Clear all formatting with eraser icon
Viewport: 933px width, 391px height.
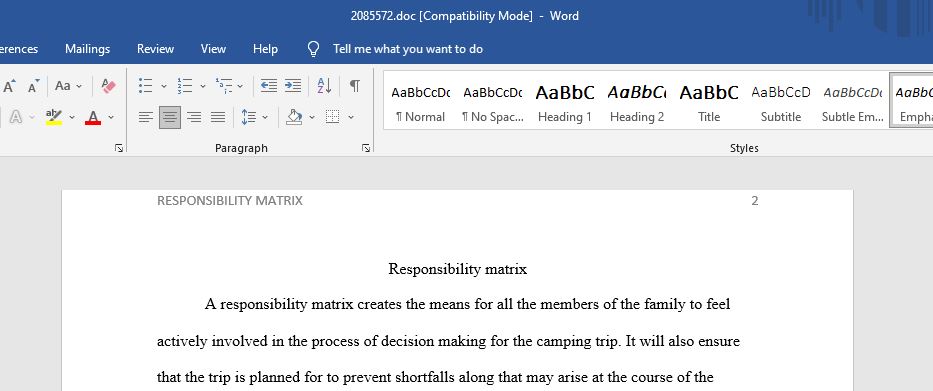click(108, 86)
